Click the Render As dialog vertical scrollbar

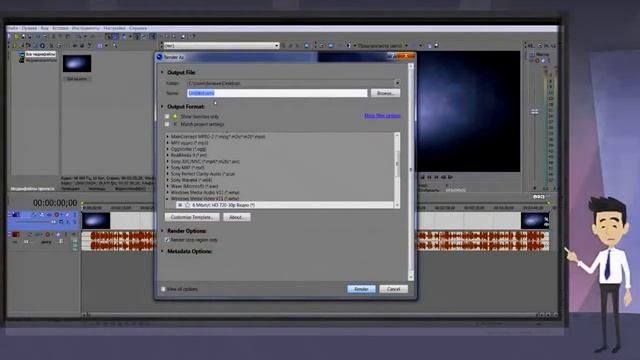(411, 171)
